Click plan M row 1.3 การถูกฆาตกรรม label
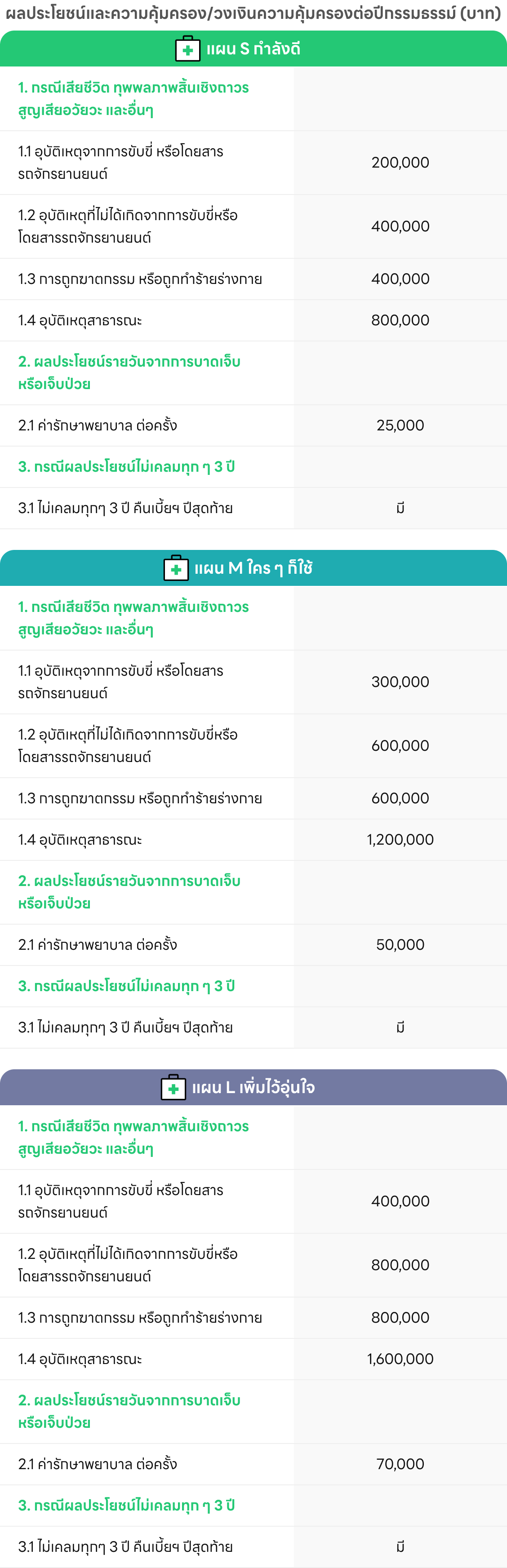Viewport: 507px width, 1568px height. point(140,799)
